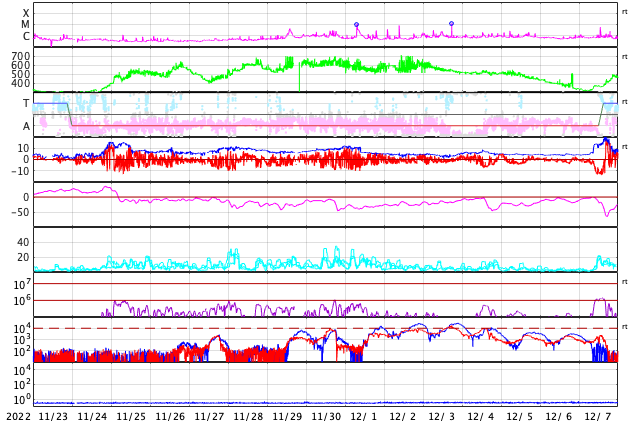
Task: Select the C flare class axis label
Action: [26, 36]
